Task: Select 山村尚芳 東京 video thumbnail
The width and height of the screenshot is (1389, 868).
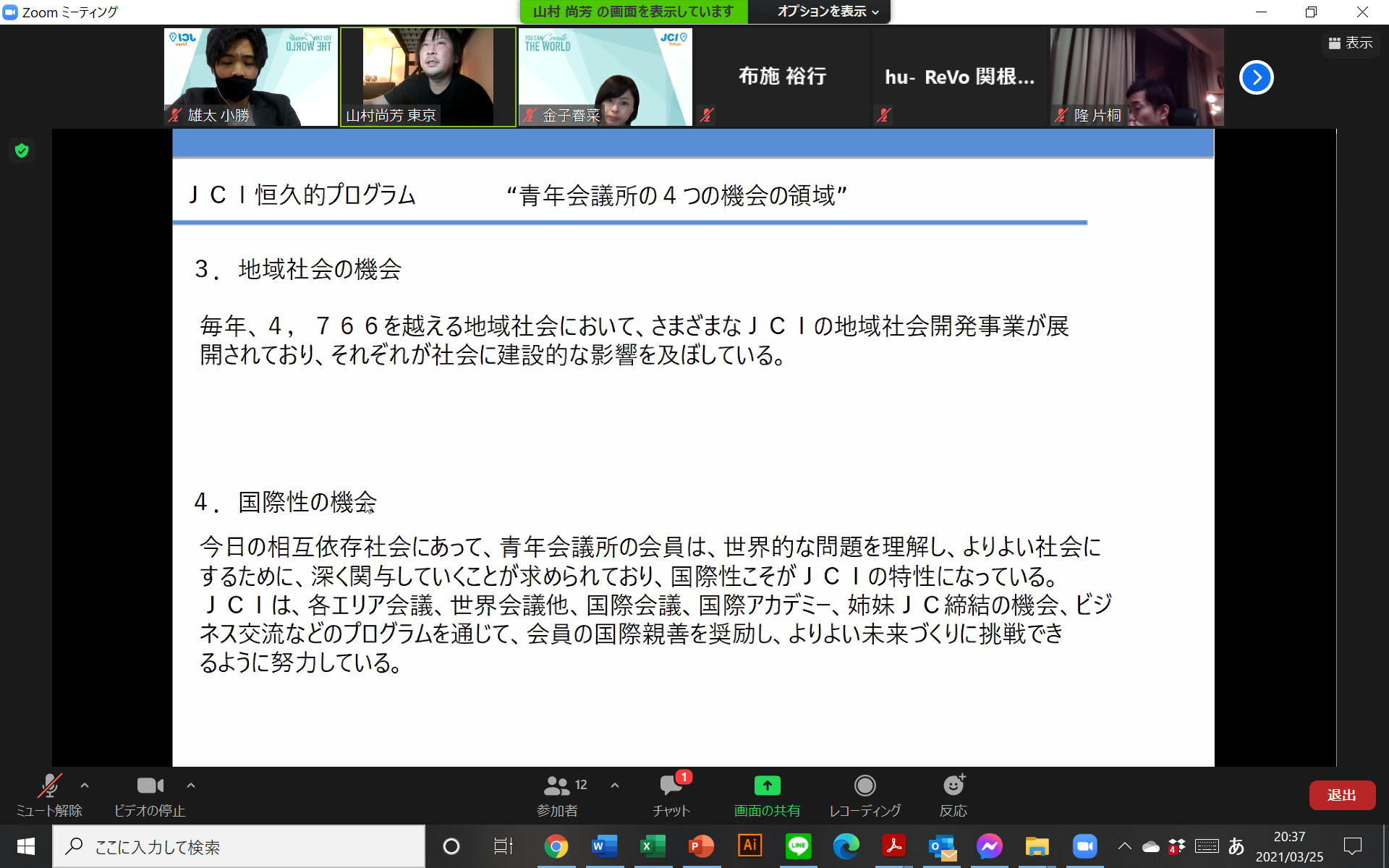Action: click(x=428, y=77)
